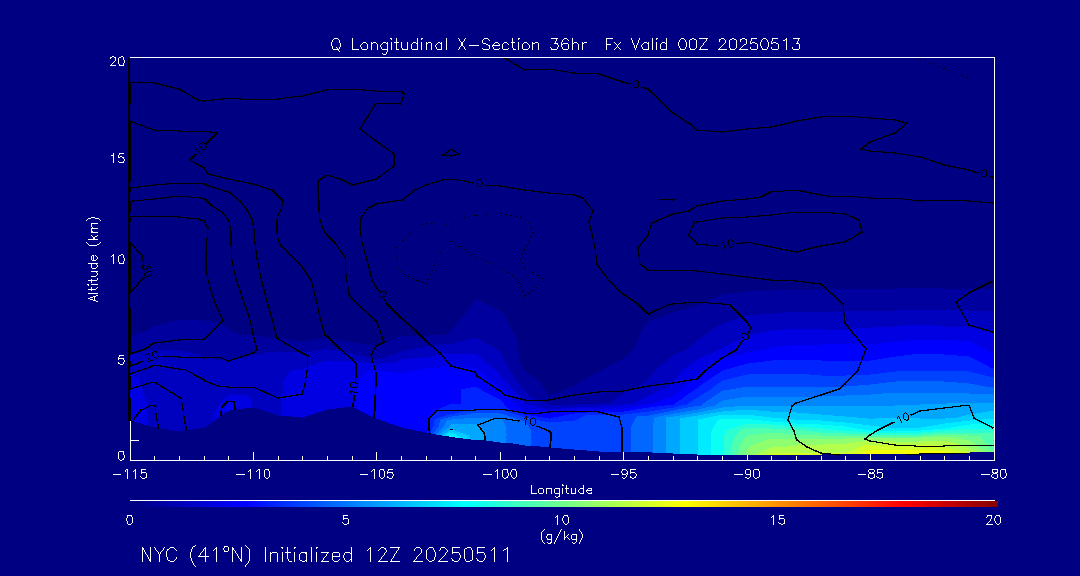
Task: Select the -100 longitude tick label
Action: tap(500, 475)
